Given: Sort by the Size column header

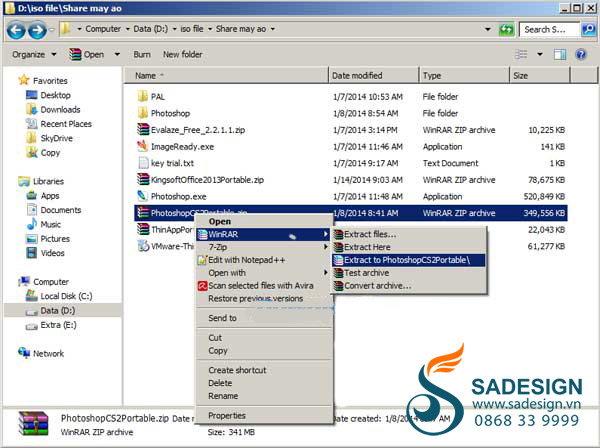Looking at the screenshot, I should (x=540, y=75).
